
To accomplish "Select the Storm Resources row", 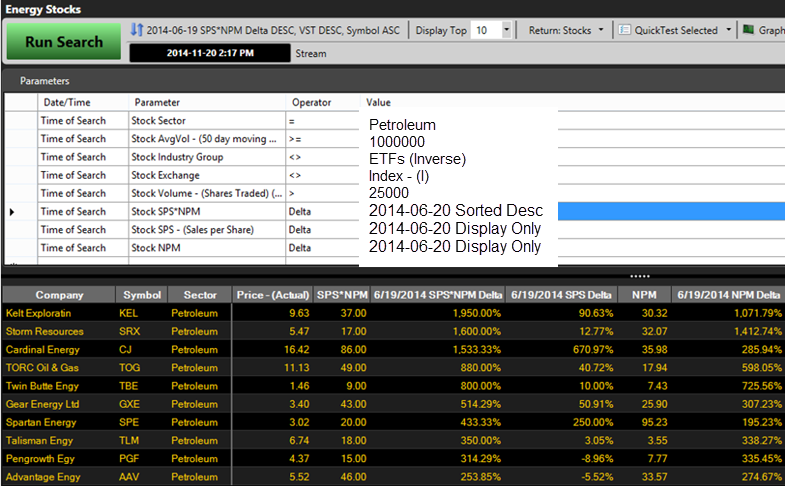I will (x=392, y=331).
